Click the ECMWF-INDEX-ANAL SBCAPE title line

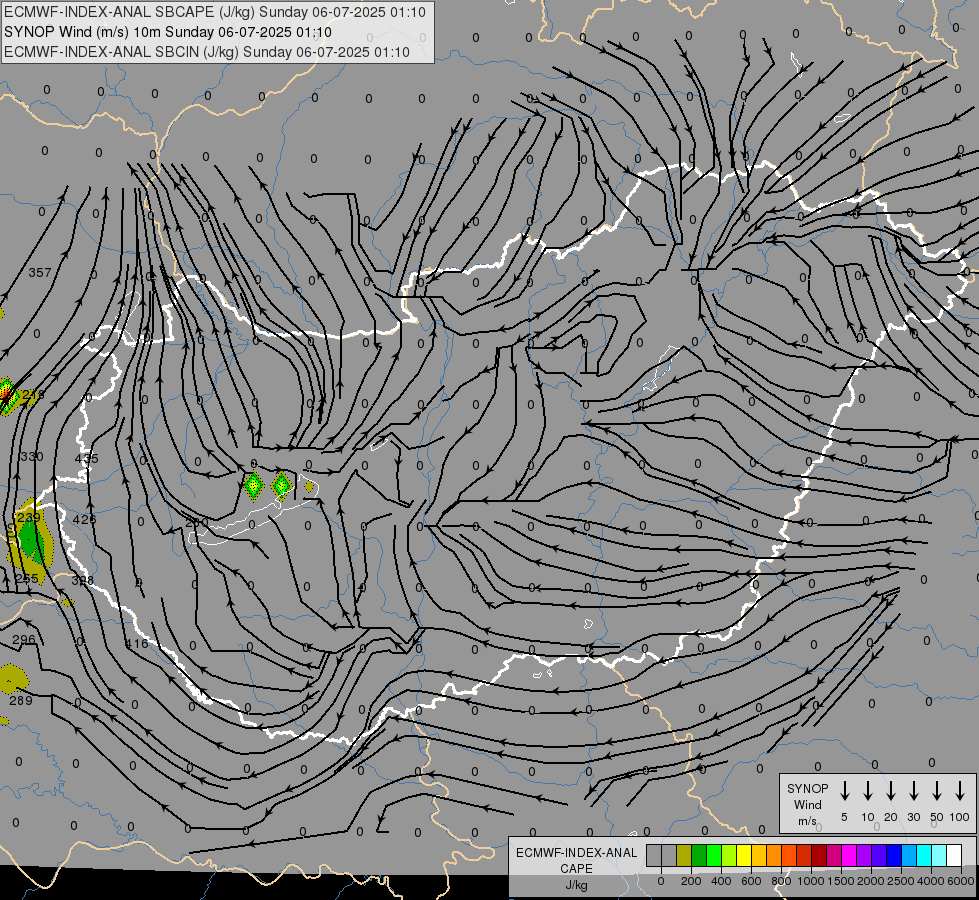pyautogui.click(x=215, y=12)
